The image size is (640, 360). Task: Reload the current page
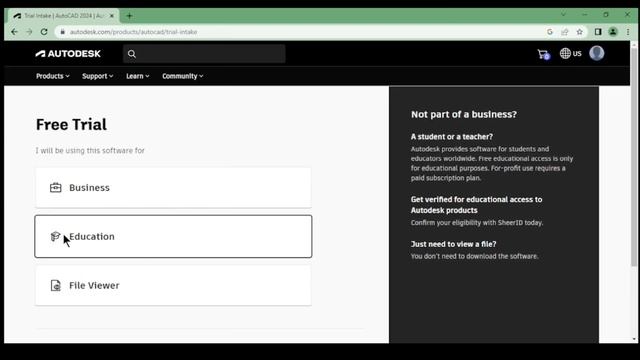(44, 32)
